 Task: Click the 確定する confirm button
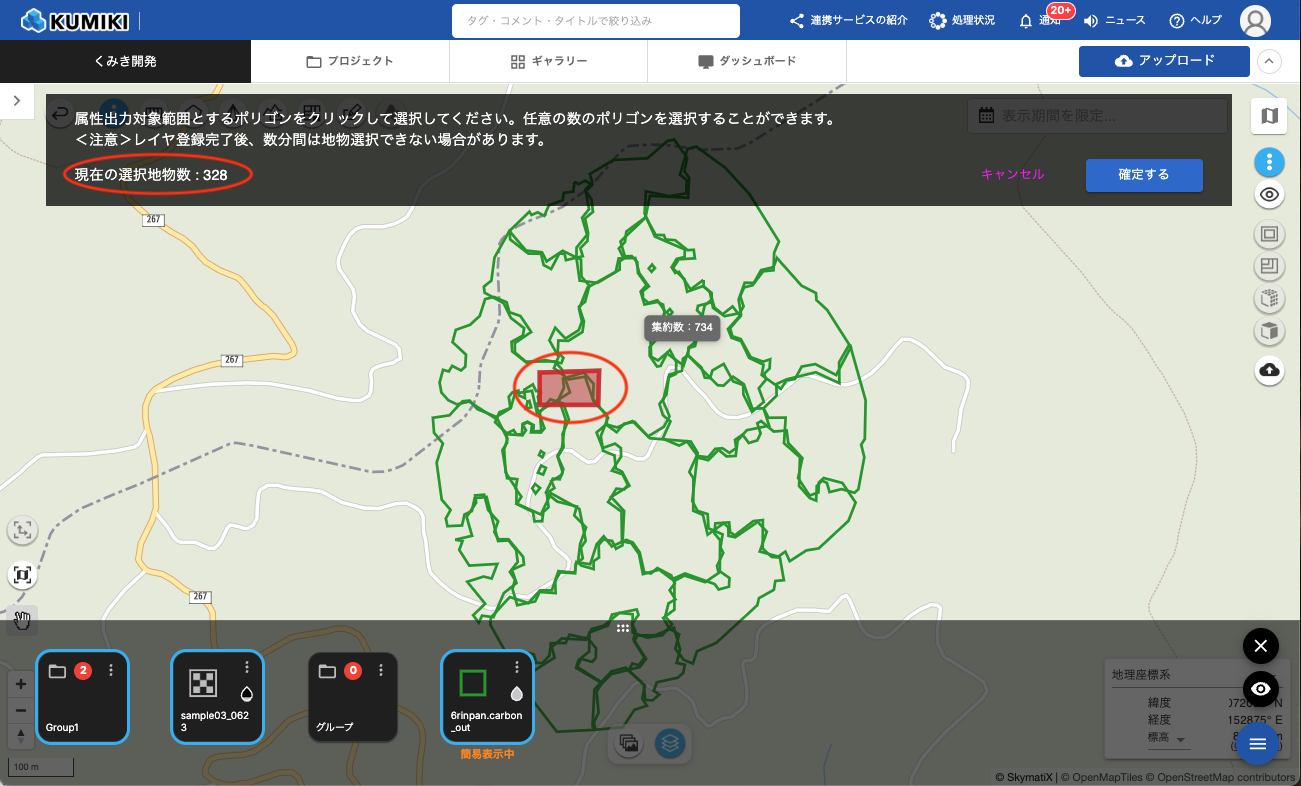point(1144,174)
